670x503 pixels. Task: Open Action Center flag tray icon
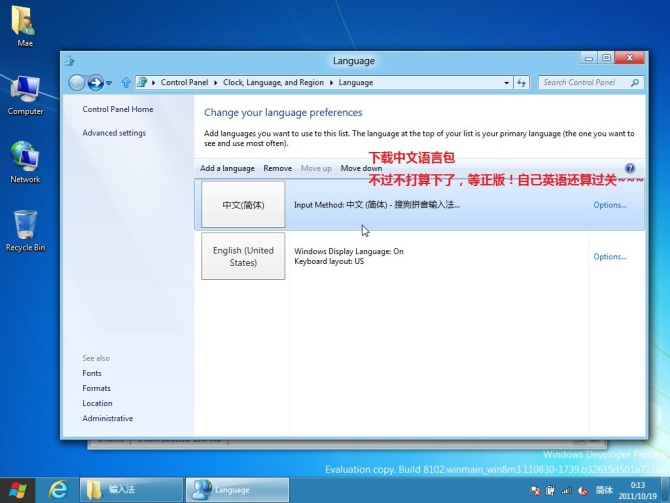[x=535, y=491]
